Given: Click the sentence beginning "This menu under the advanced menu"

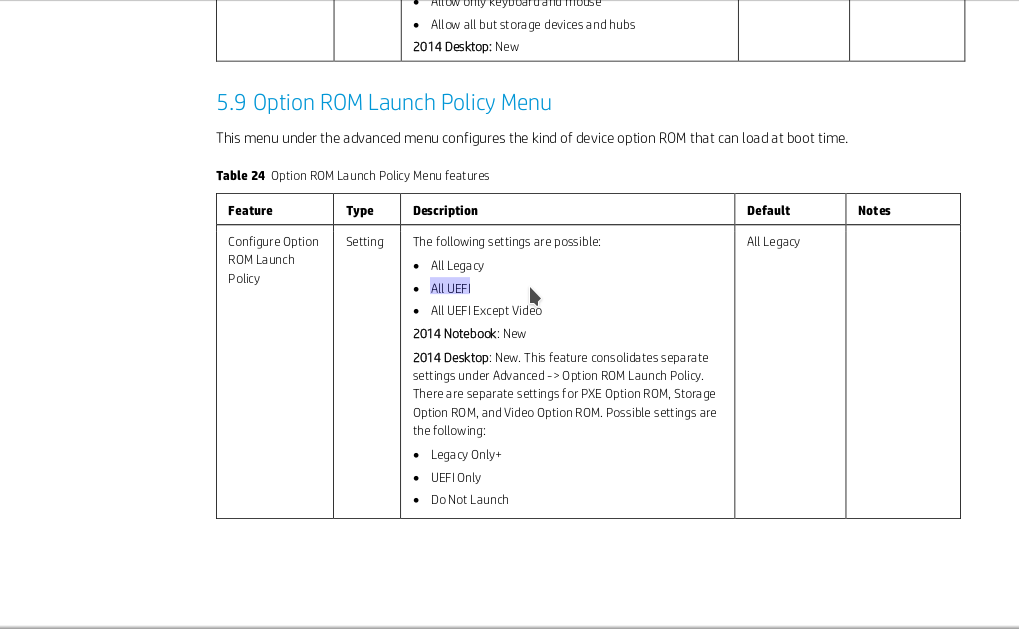Looking at the screenshot, I should point(532,138).
